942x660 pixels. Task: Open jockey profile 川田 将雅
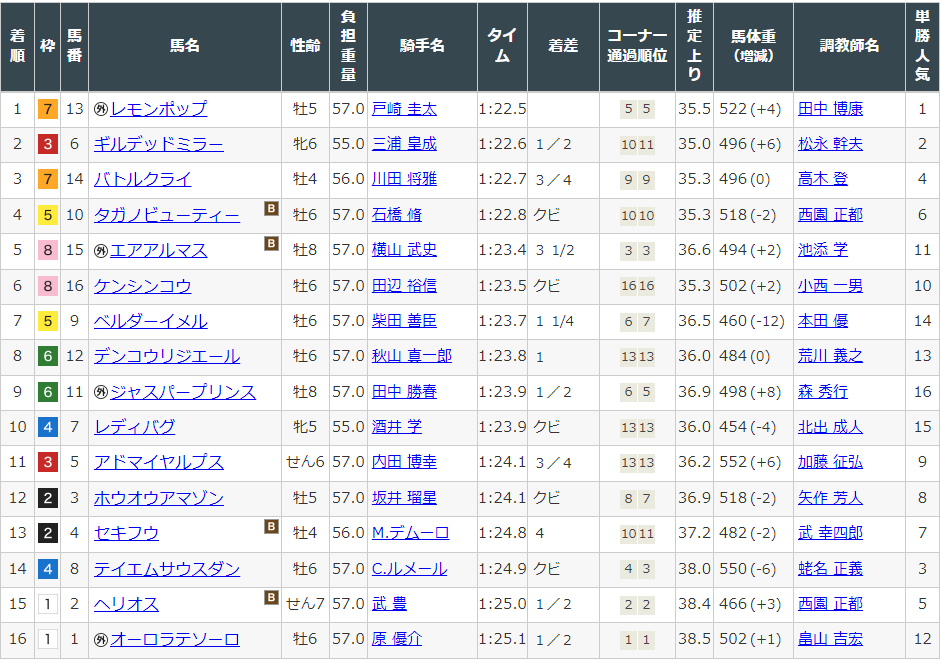pos(404,180)
